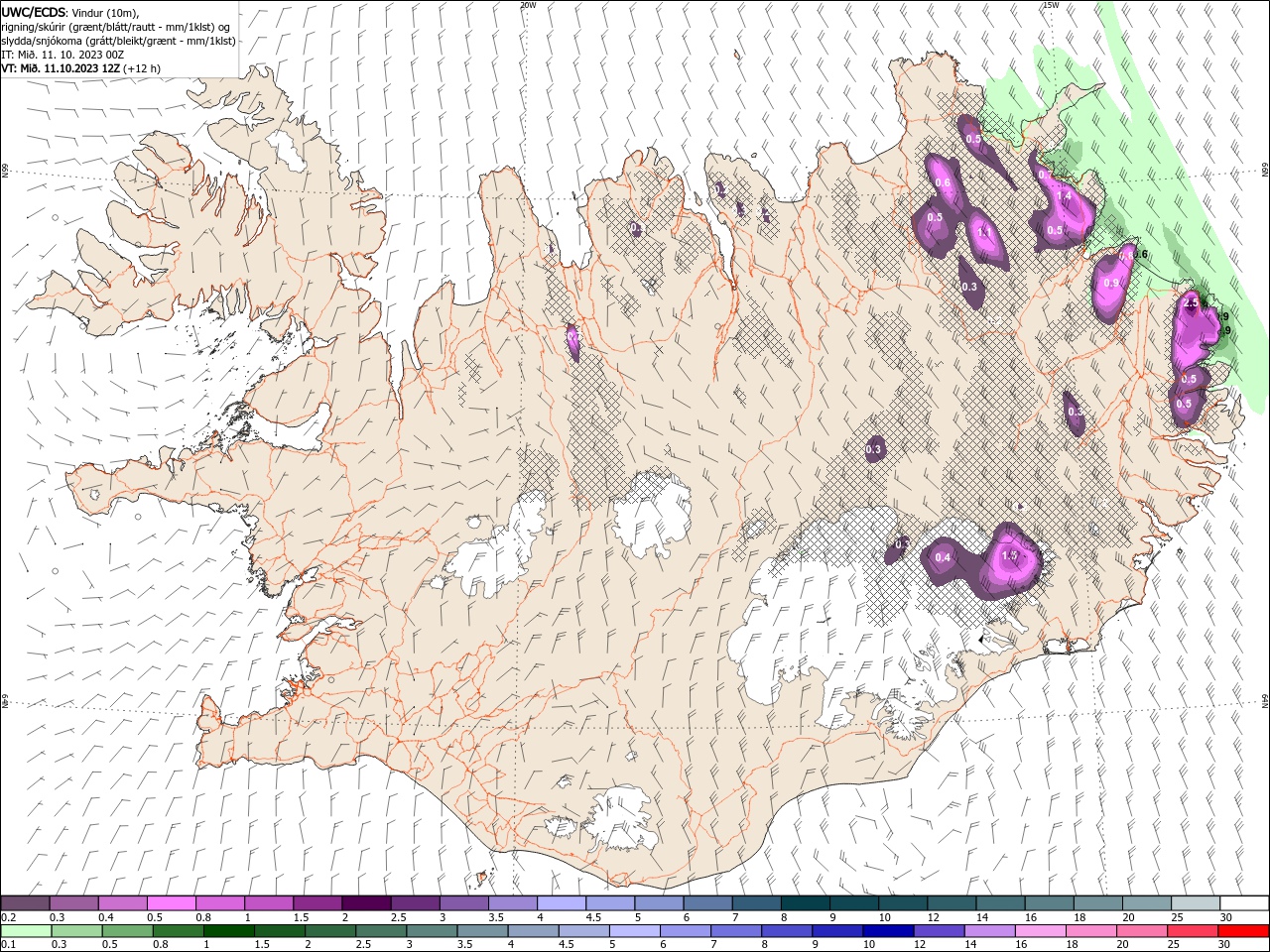Image resolution: width=1270 pixels, height=952 pixels.
Task: Click the 'rigning/skúrir' legend description line
Action: 115,27
